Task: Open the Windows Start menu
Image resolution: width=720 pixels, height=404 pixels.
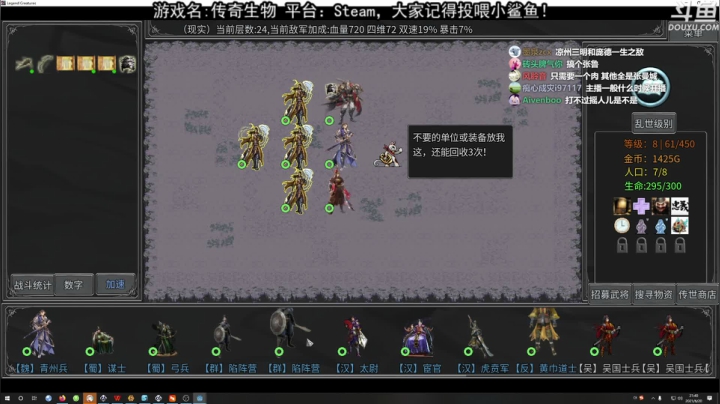Action: click(7, 398)
